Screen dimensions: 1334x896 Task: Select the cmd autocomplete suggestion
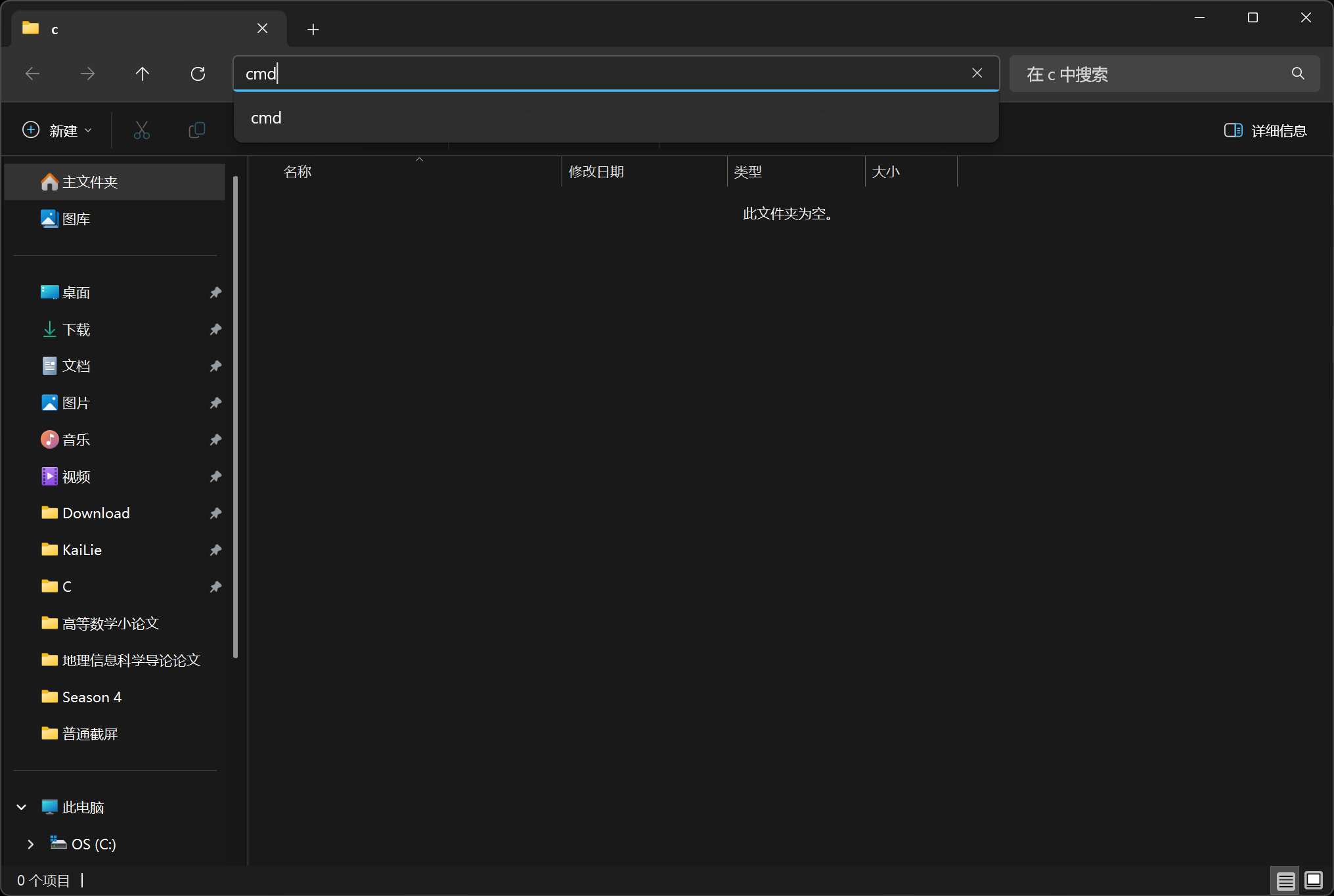[x=266, y=118]
